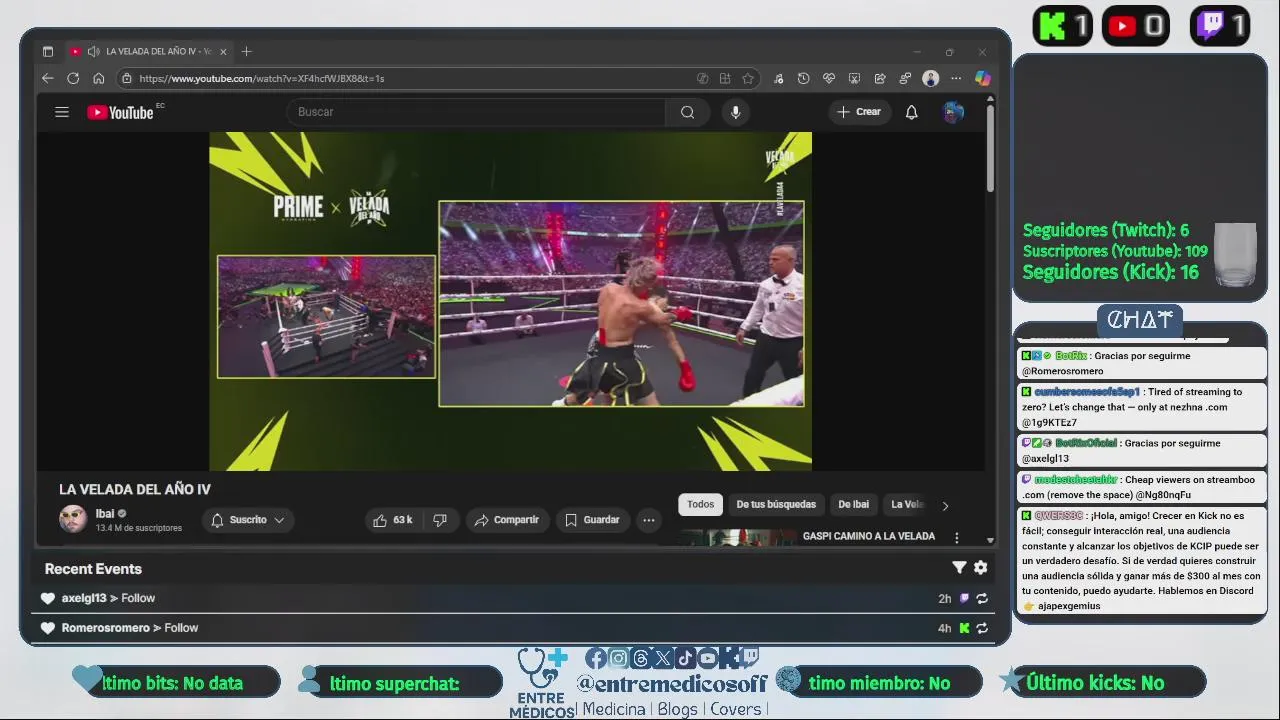Click the YouTube search input field
Screen dimensions: 1280x720
pos(476,112)
